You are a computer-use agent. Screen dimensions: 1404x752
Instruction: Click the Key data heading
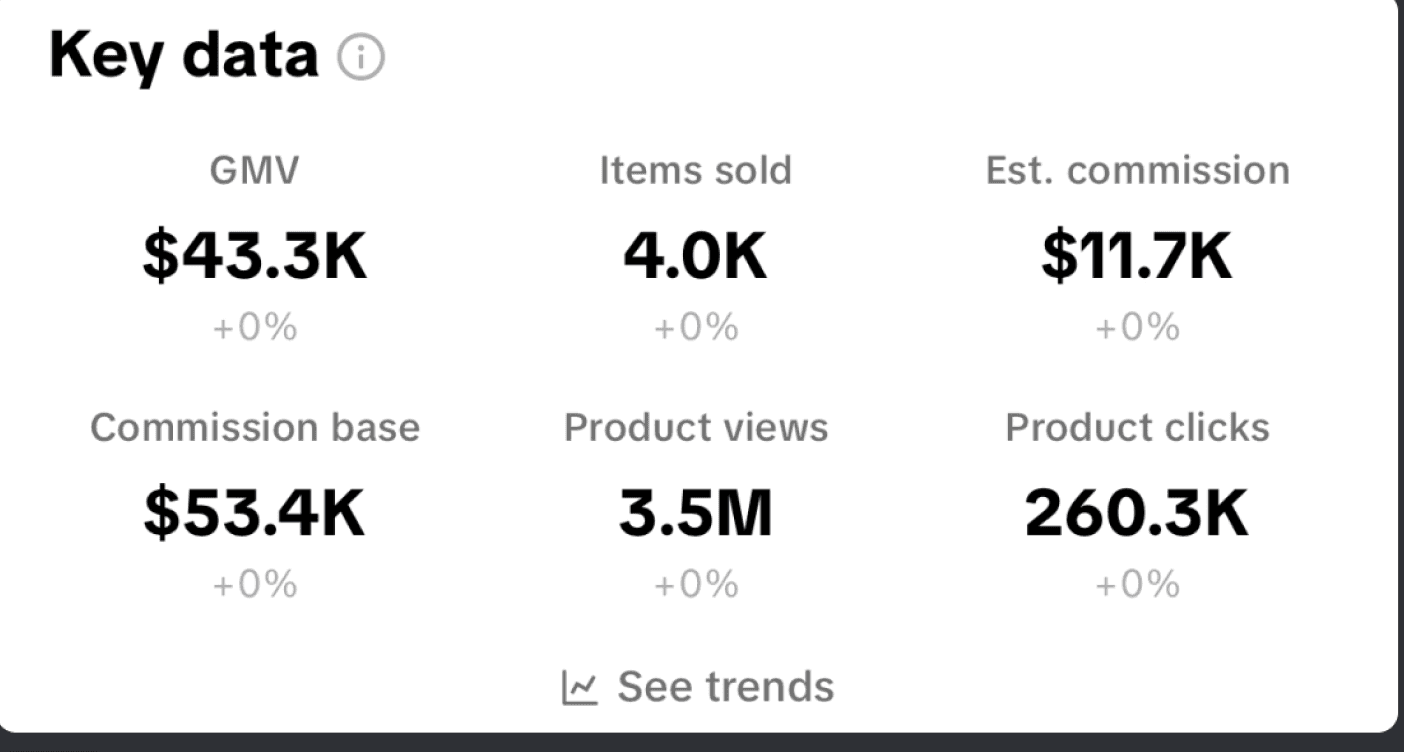184,56
